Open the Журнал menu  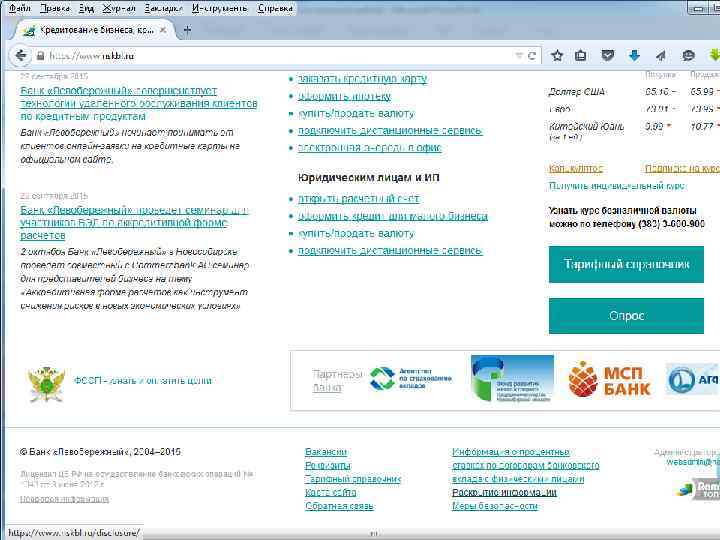(118, 8)
